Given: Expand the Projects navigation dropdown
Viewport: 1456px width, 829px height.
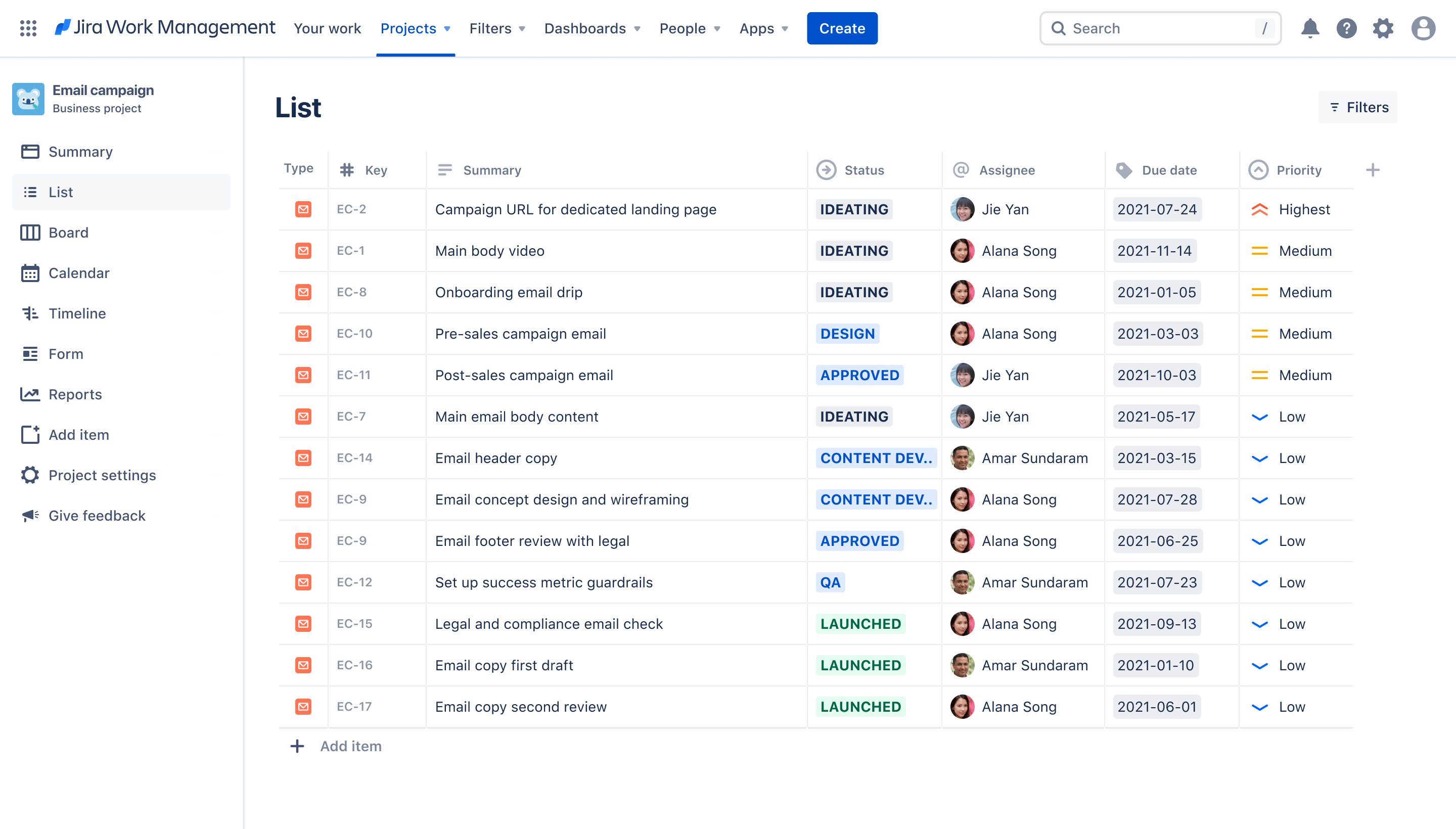Looking at the screenshot, I should (415, 28).
